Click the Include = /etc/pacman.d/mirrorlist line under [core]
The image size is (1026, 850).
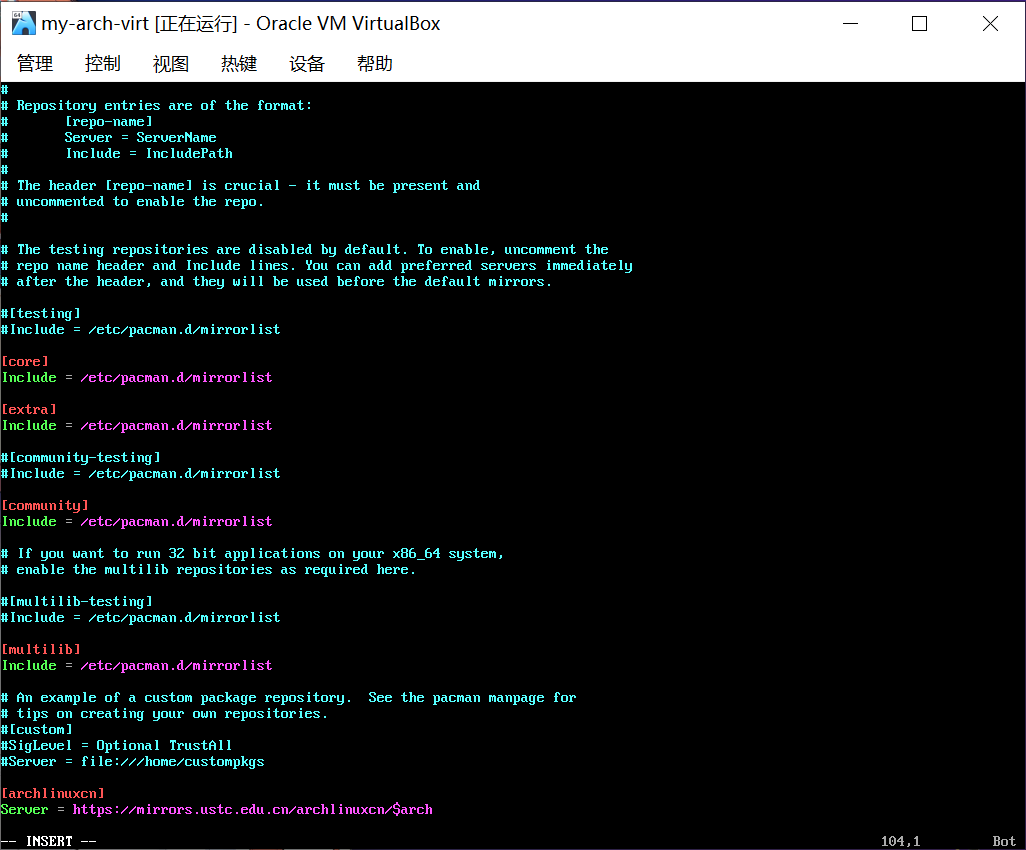(136, 377)
